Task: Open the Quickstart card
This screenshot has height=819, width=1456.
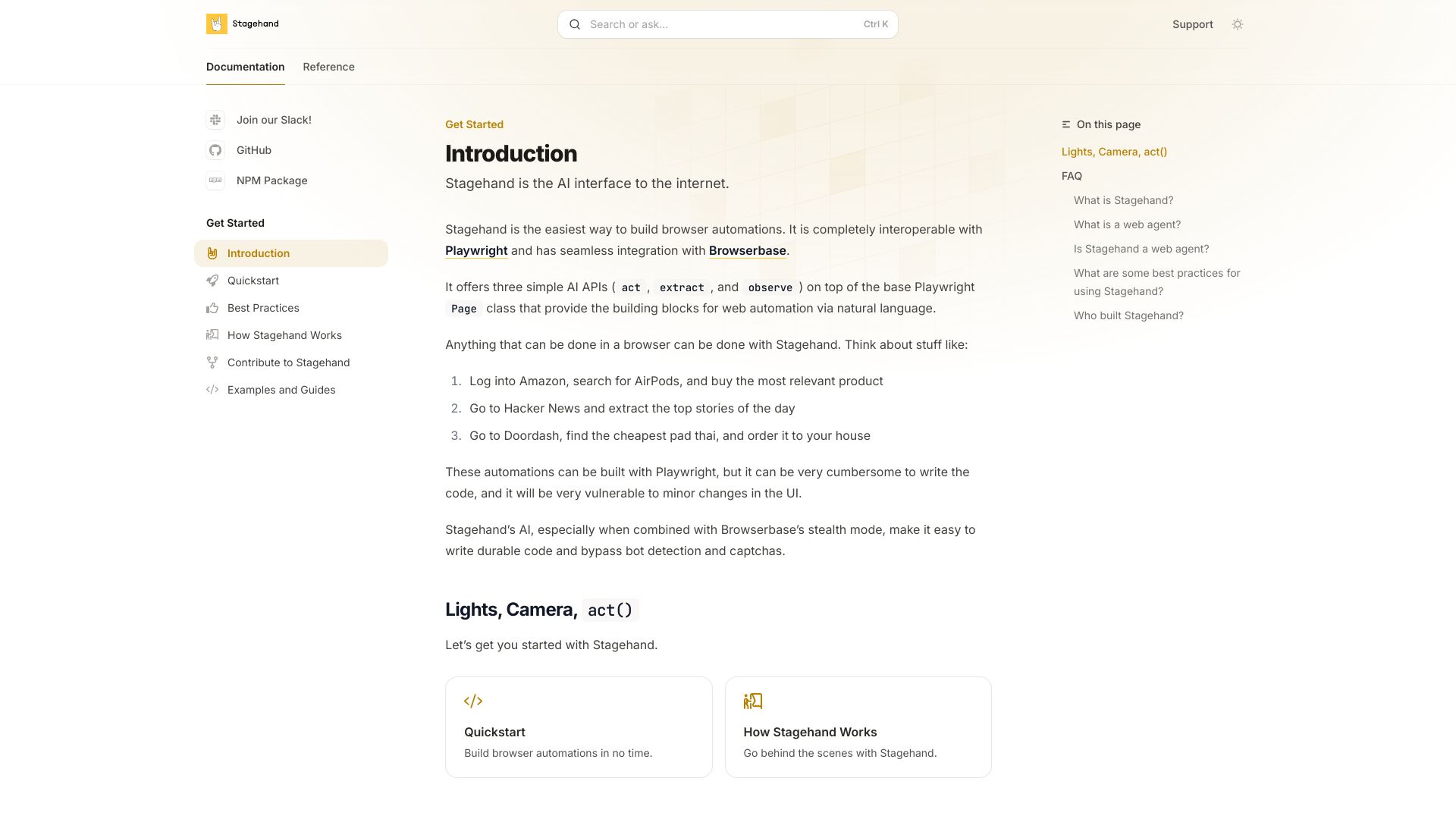Action: pos(579,727)
